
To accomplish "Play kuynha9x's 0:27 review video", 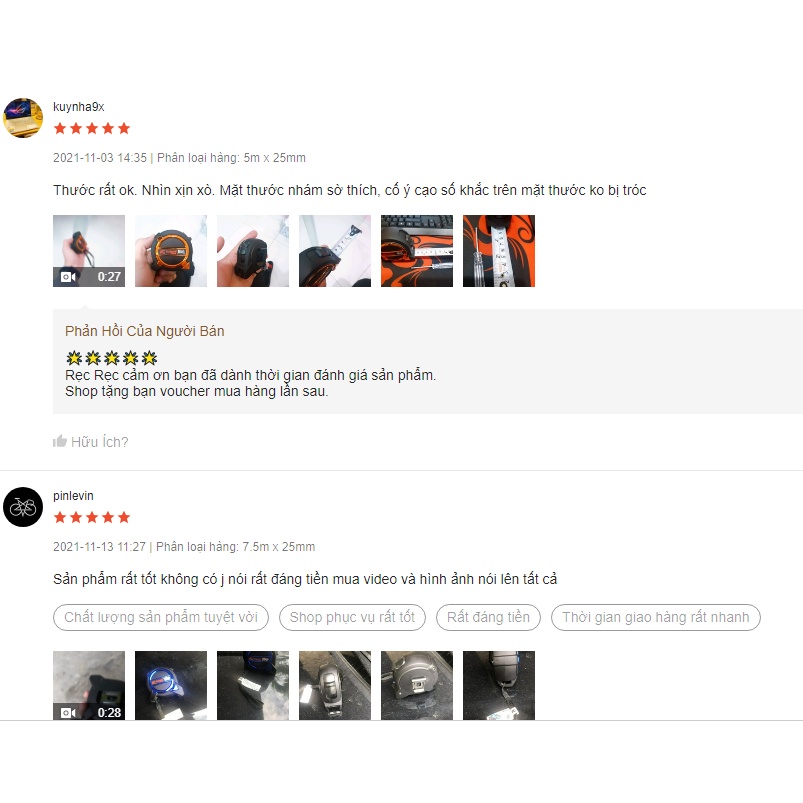I will pos(89,251).
